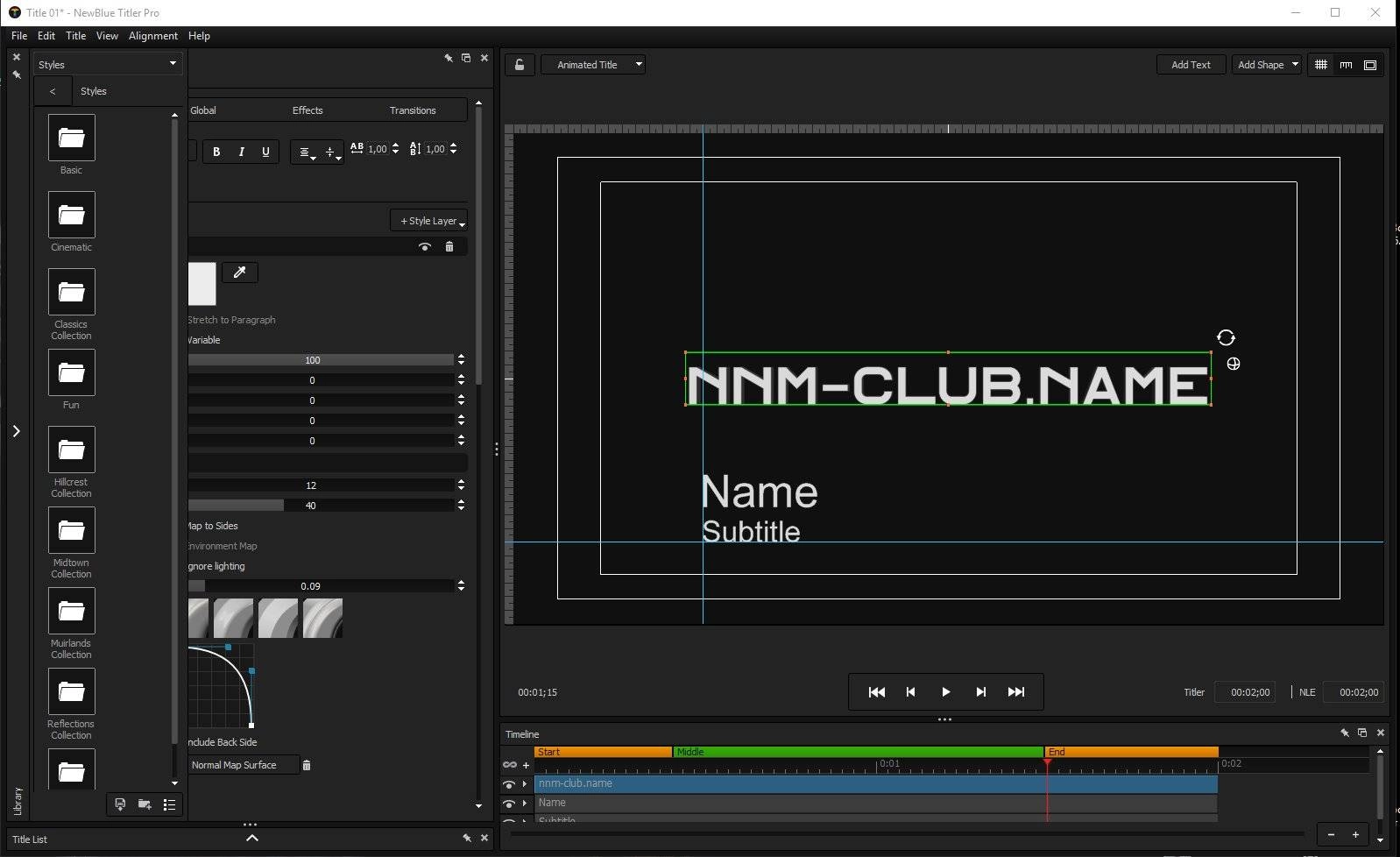
Task: Open the Edit menu
Action: pos(46,36)
